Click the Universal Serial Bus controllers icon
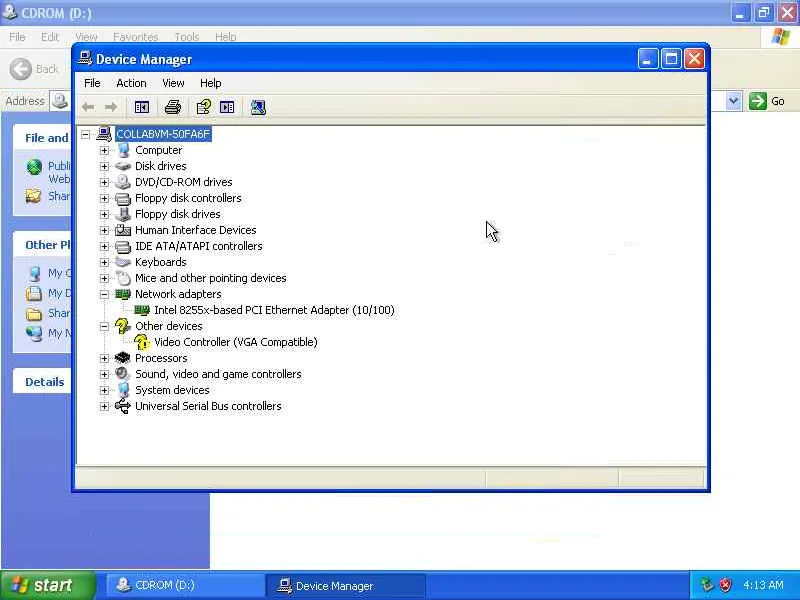 pyautogui.click(x=123, y=406)
